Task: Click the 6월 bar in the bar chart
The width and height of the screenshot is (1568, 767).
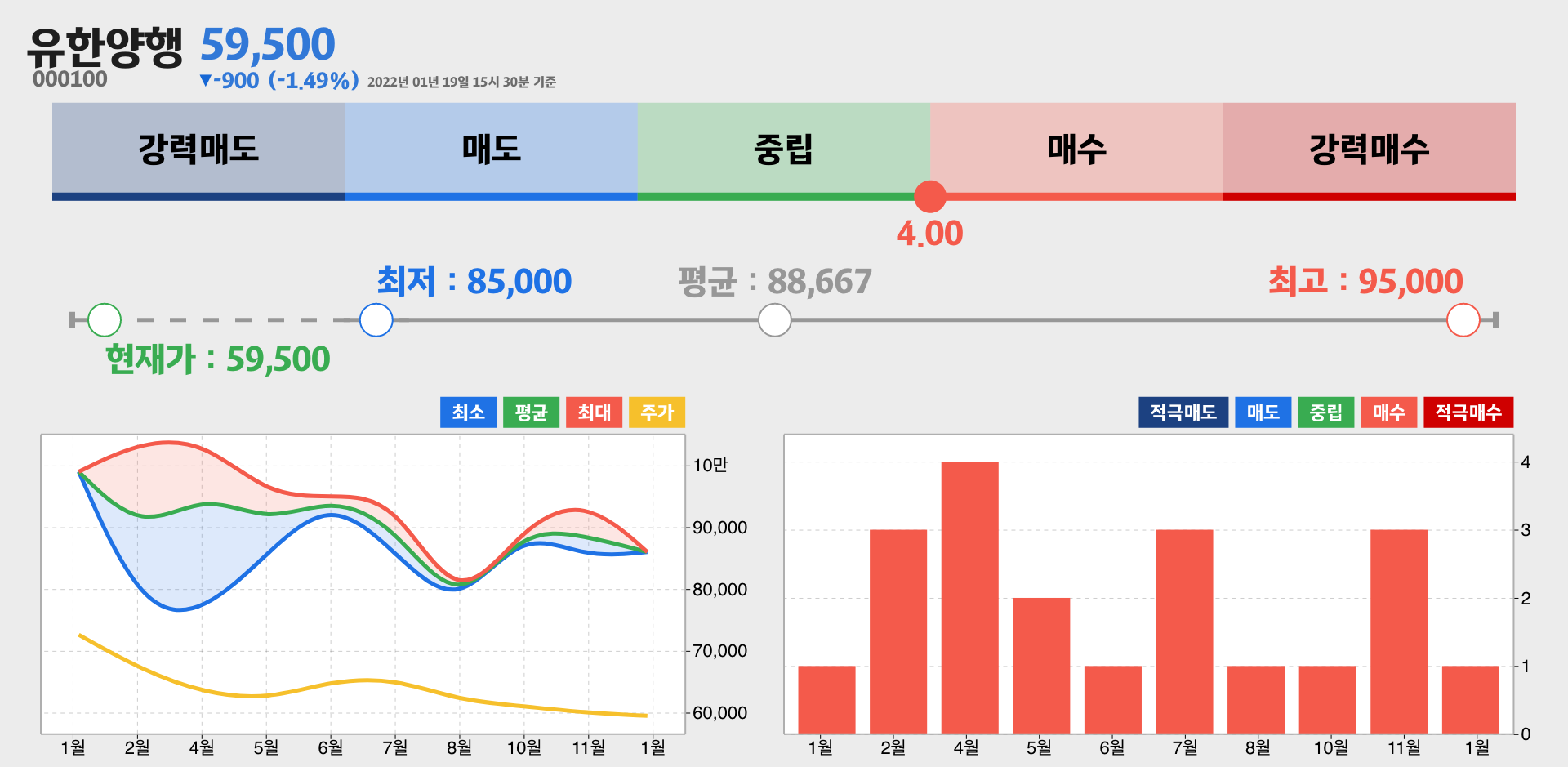Action: 1113,700
